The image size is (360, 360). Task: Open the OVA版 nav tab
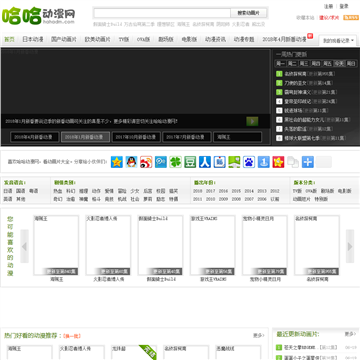coord(143,39)
